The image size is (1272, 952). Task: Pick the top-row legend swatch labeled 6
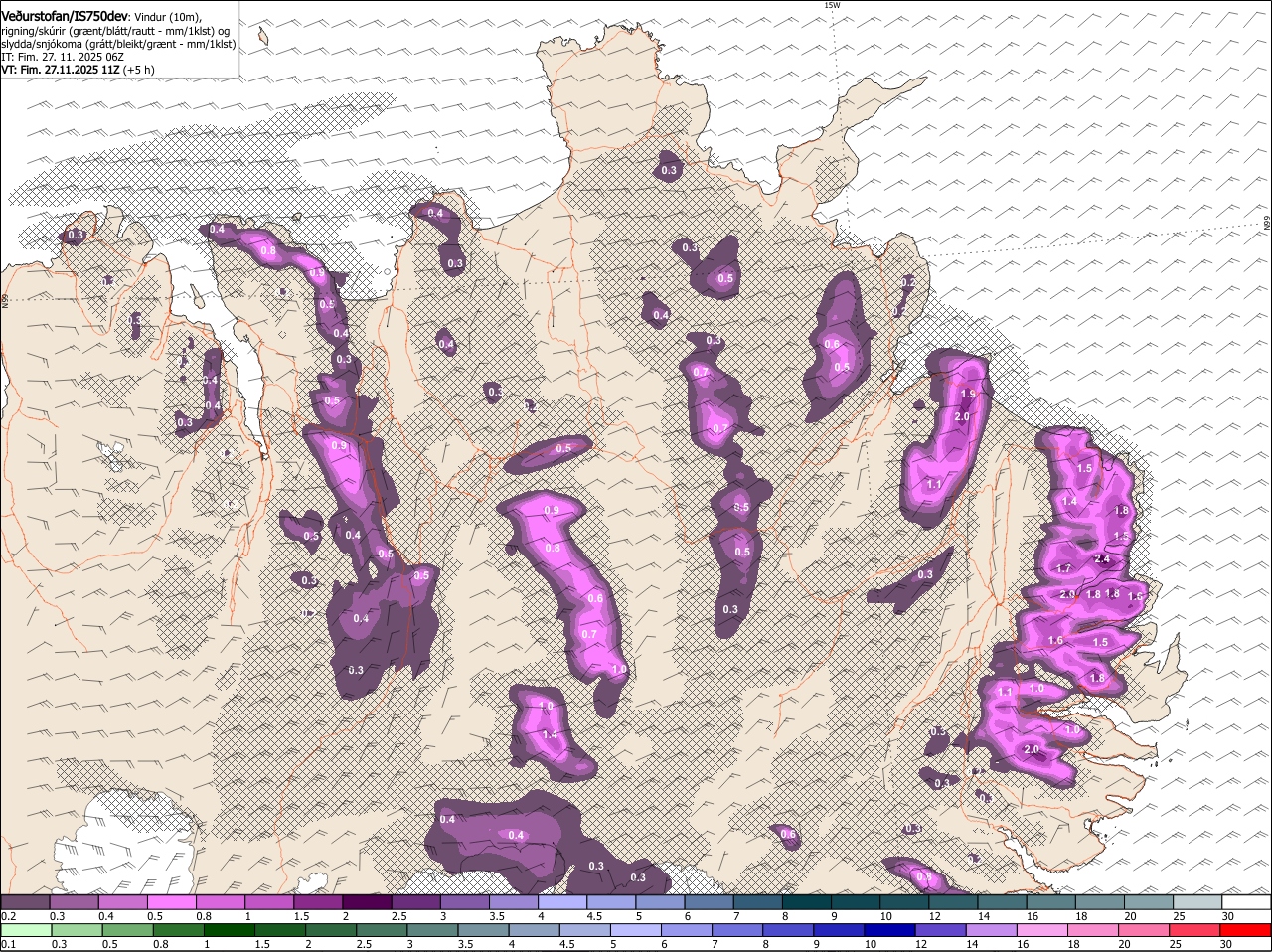pyautogui.click(x=710, y=902)
